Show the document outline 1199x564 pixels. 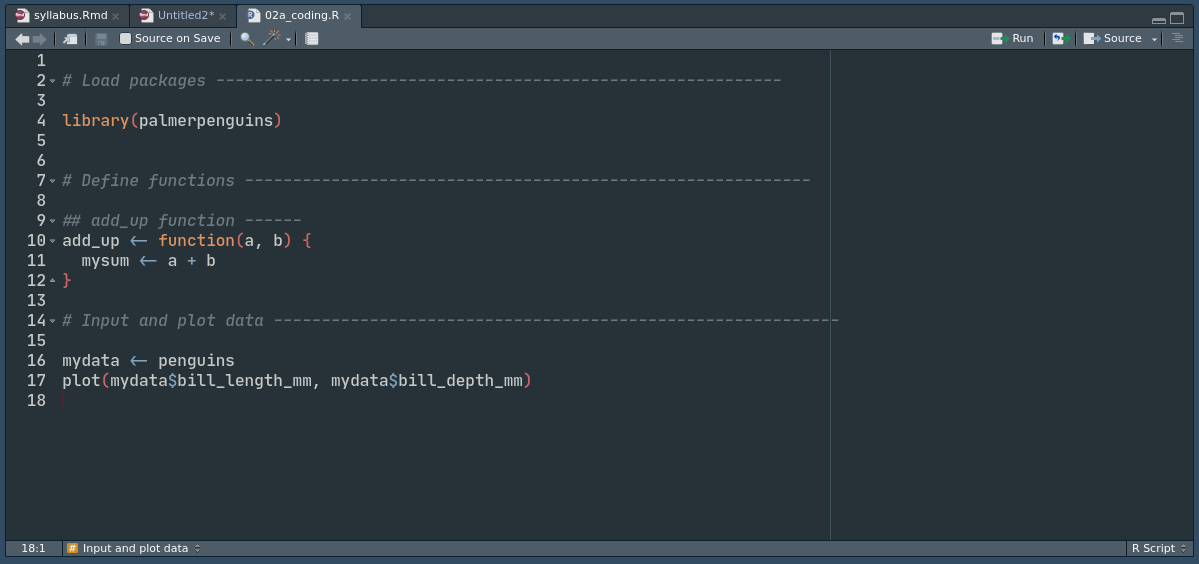pos(1177,38)
